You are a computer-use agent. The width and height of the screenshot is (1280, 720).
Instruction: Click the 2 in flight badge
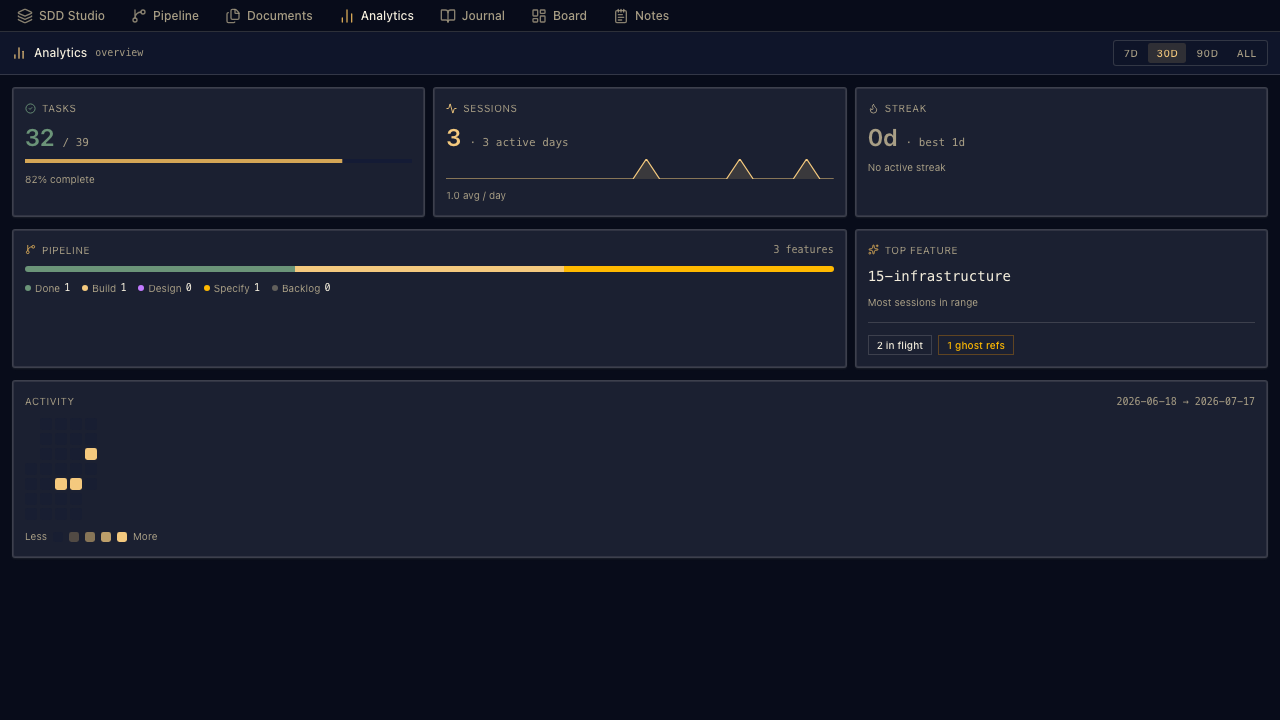click(x=900, y=345)
